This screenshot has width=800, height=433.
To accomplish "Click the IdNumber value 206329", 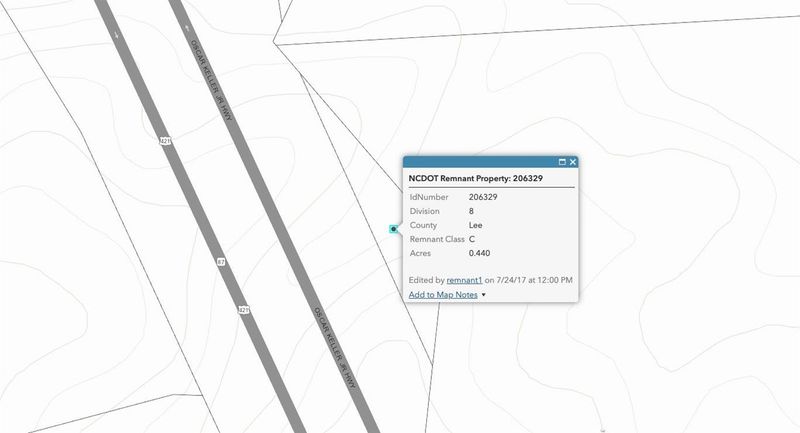I will click(483, 197).
